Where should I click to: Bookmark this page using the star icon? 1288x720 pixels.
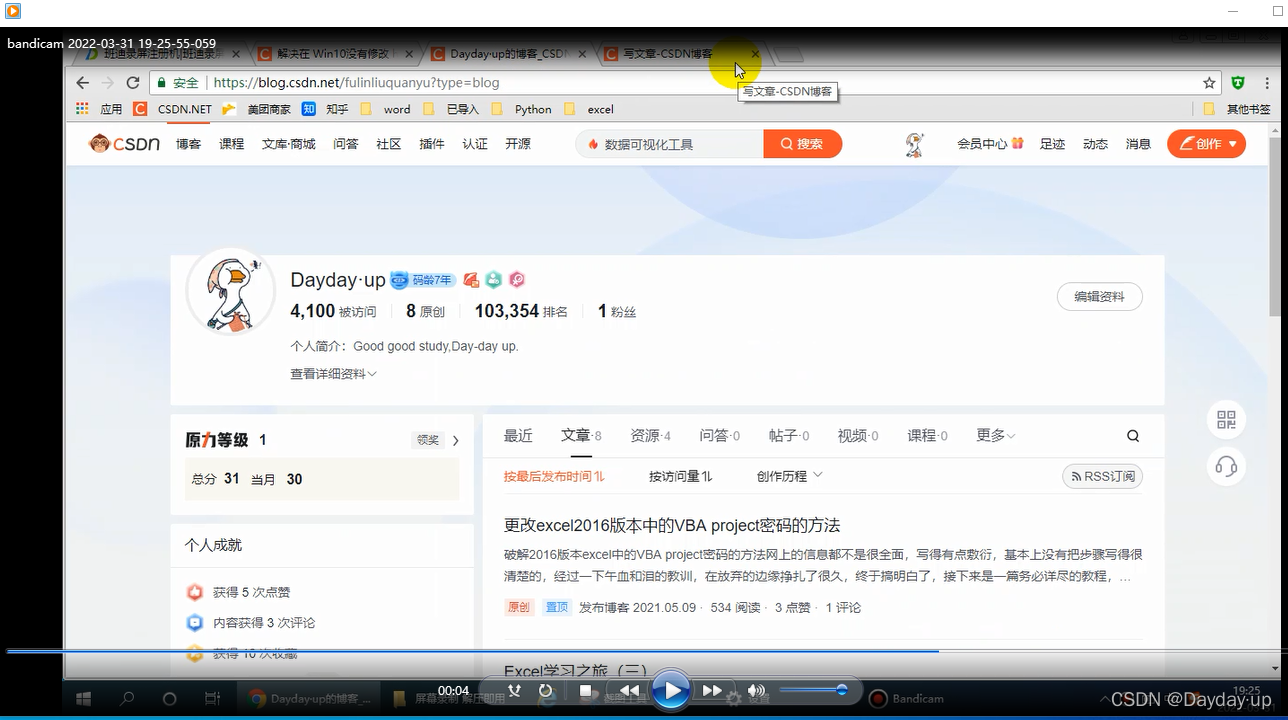pyautogui.click(x=1209, y=83)
